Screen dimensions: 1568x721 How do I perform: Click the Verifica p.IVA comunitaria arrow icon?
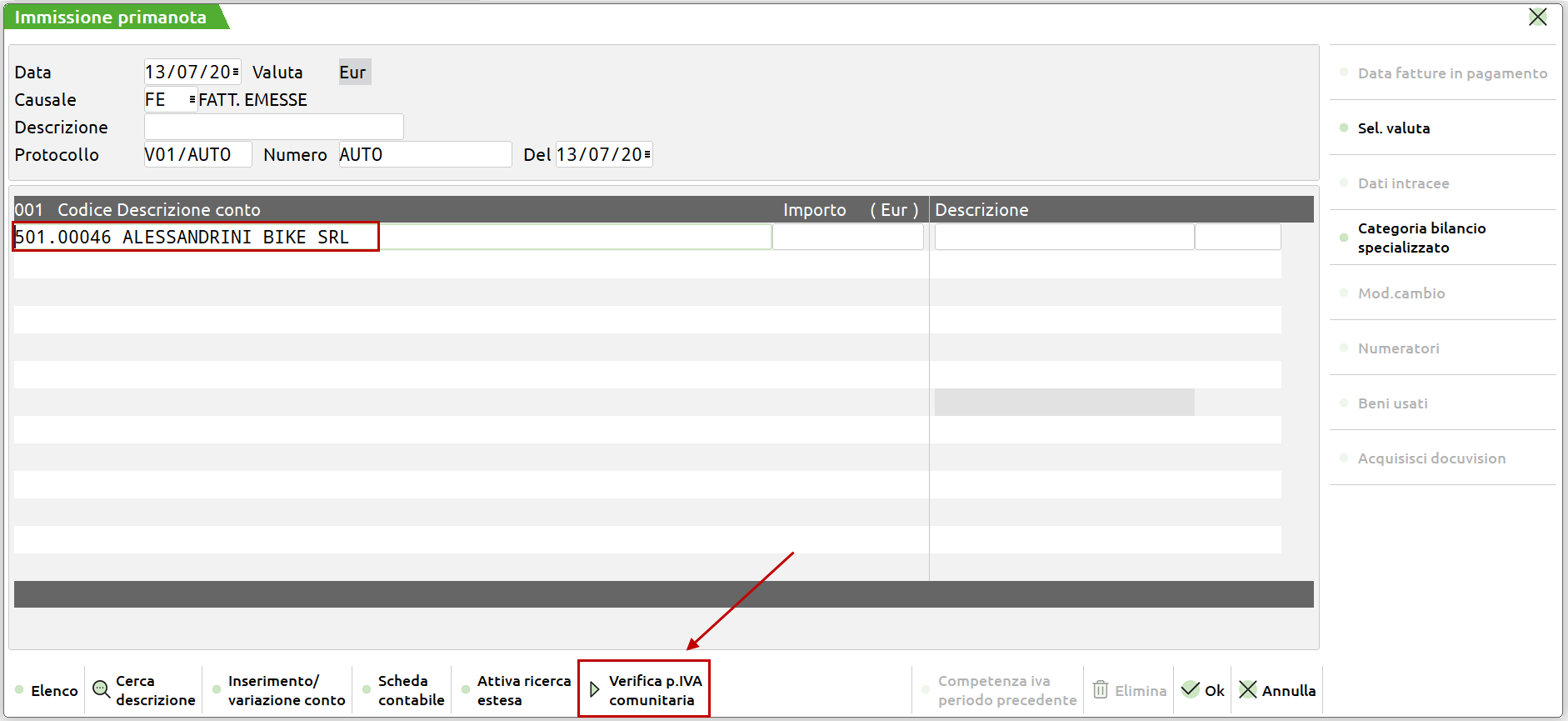tap(594, 689)
